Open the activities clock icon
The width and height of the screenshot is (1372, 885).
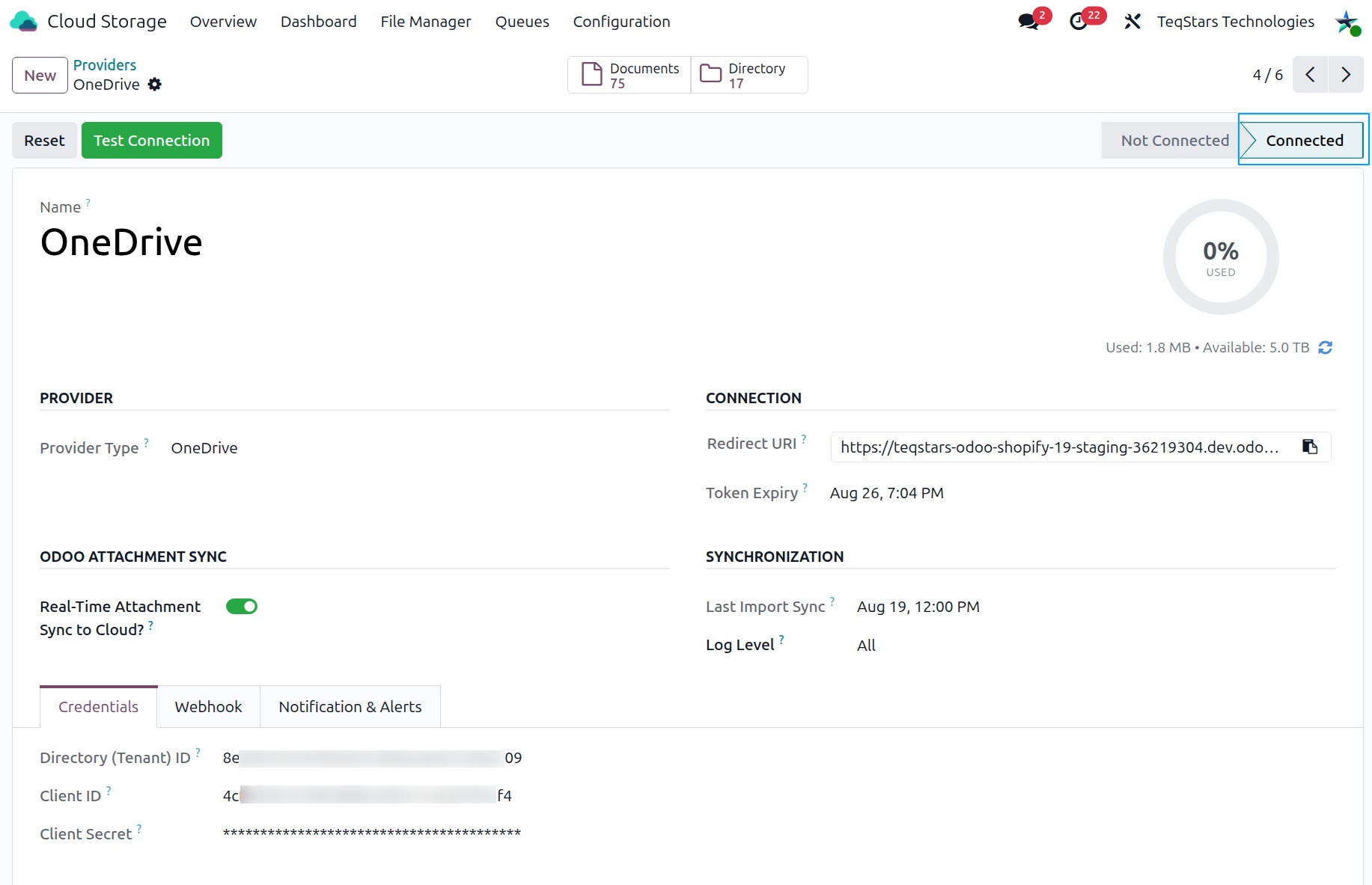(1079, 22)
